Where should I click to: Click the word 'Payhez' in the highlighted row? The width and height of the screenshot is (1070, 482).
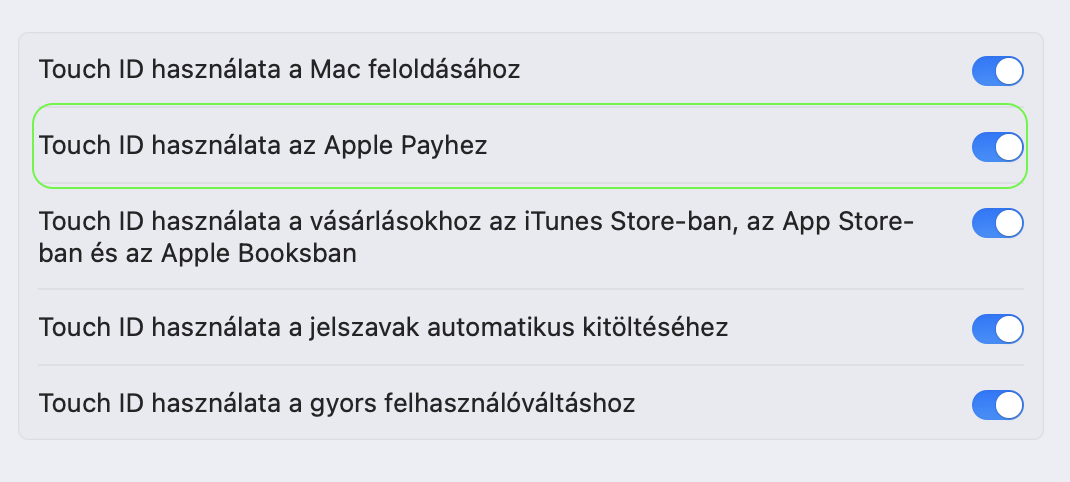coord(443,146)
